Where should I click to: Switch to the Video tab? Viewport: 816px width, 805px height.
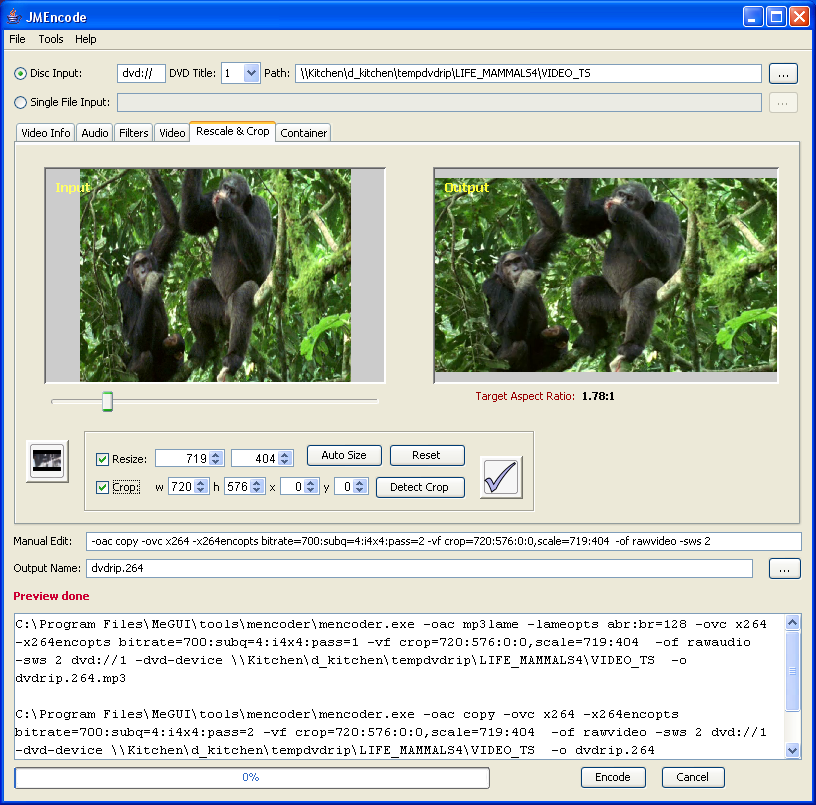coord(172,133)
